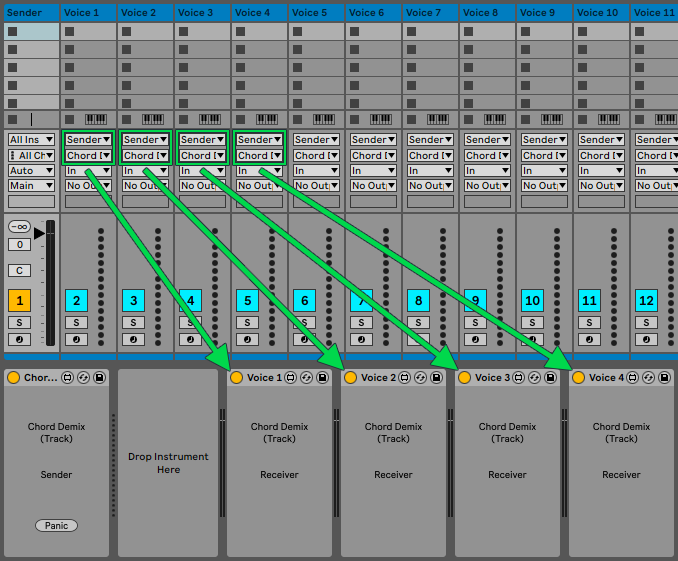Click the show/hide icon on Chord device title
This screenshot has height=561, width=678.
pyautogui.click(x=67, y=378)
